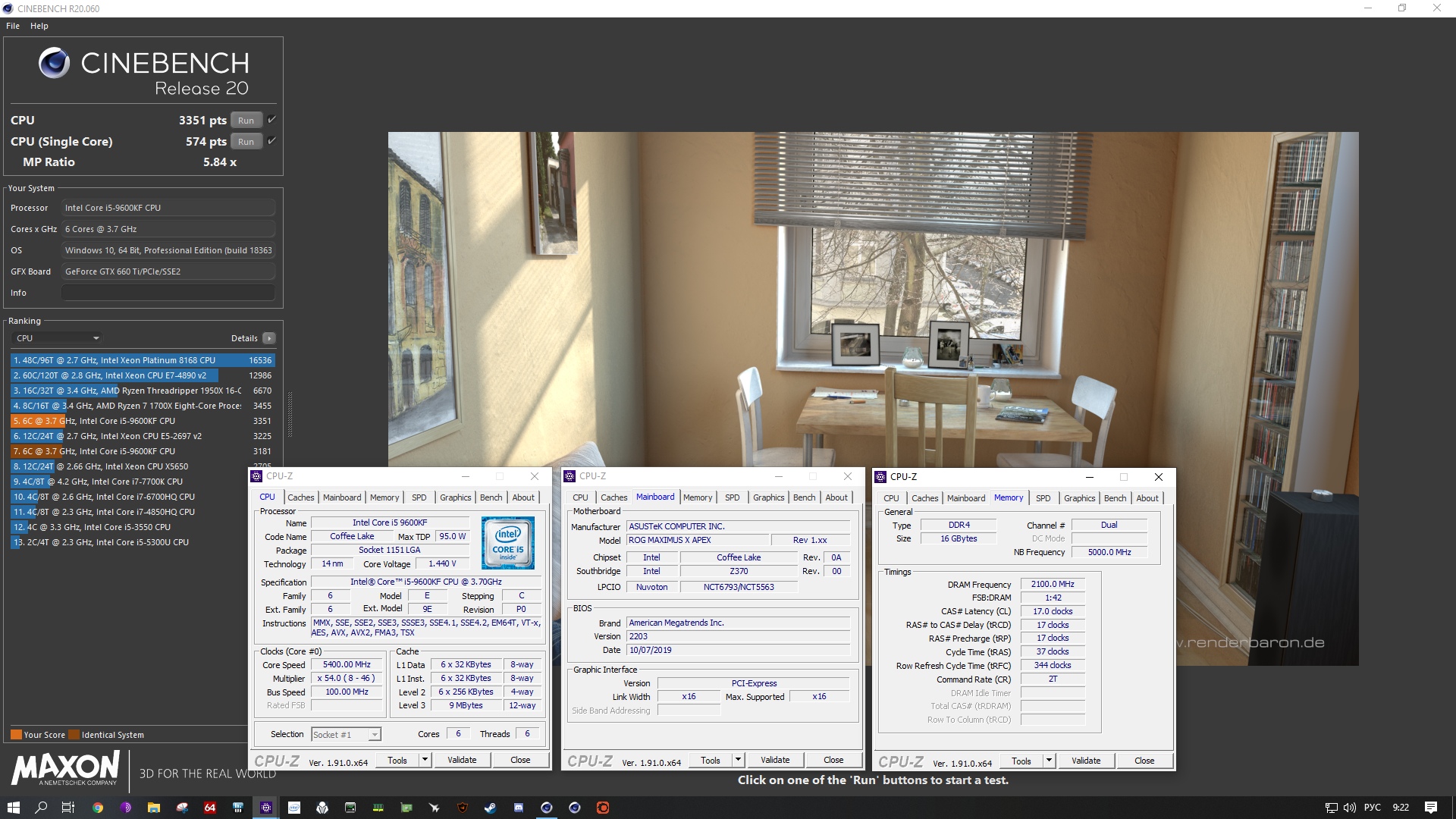1456x819 pixels.
Task: Select ranking entry Ryzen Threadripper 1950X
Action: (x=143, y=391)
